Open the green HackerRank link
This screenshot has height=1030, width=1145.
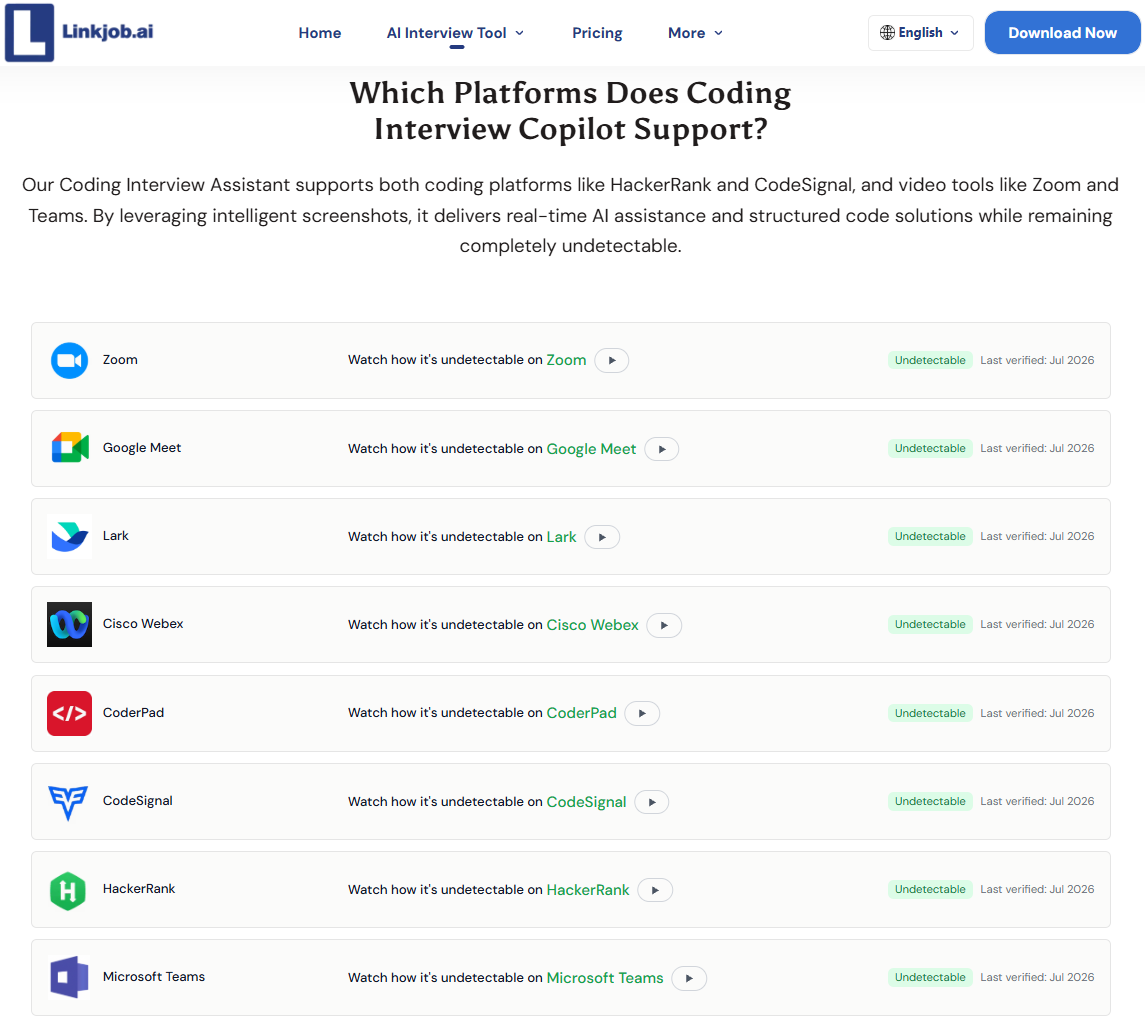[x=588, y=890]
